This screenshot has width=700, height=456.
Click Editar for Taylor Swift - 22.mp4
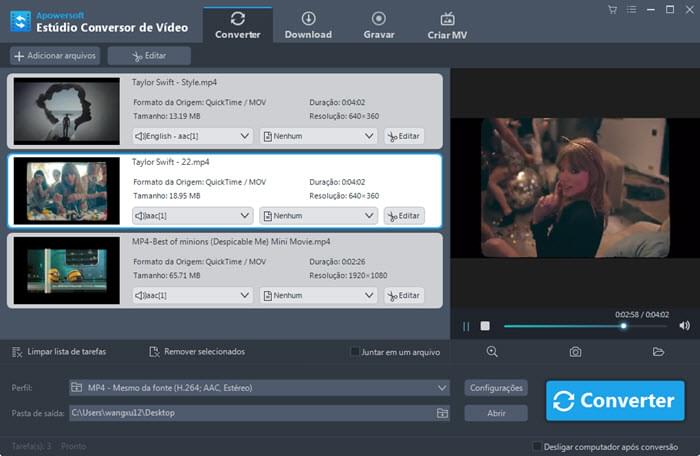pos(404,216)
